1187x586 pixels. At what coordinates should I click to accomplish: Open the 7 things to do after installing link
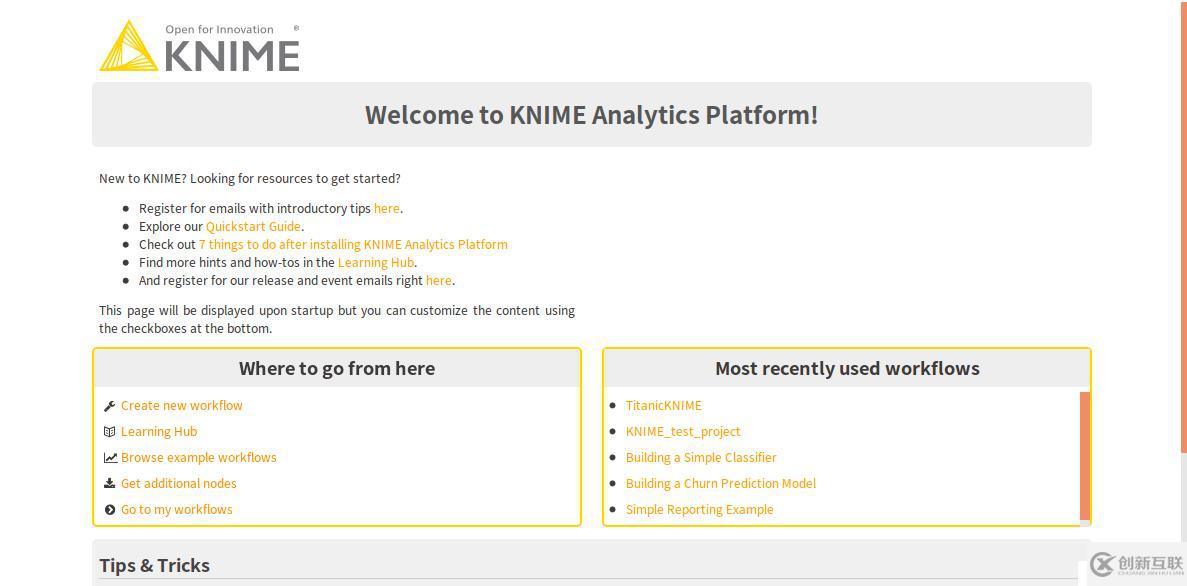pos(353,245)
